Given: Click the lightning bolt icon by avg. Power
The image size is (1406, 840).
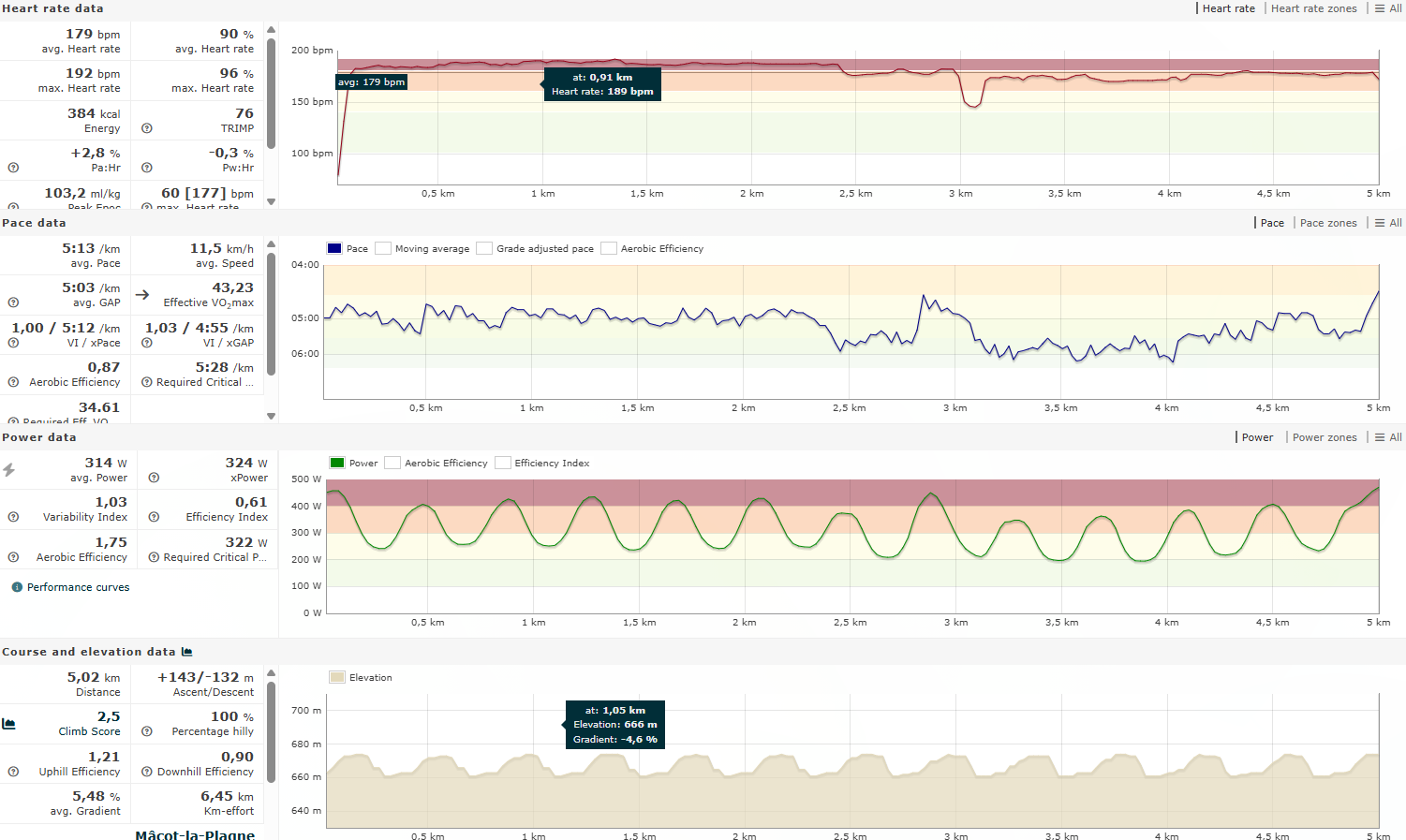Looking at the screenshot, I should coord(9,470).
